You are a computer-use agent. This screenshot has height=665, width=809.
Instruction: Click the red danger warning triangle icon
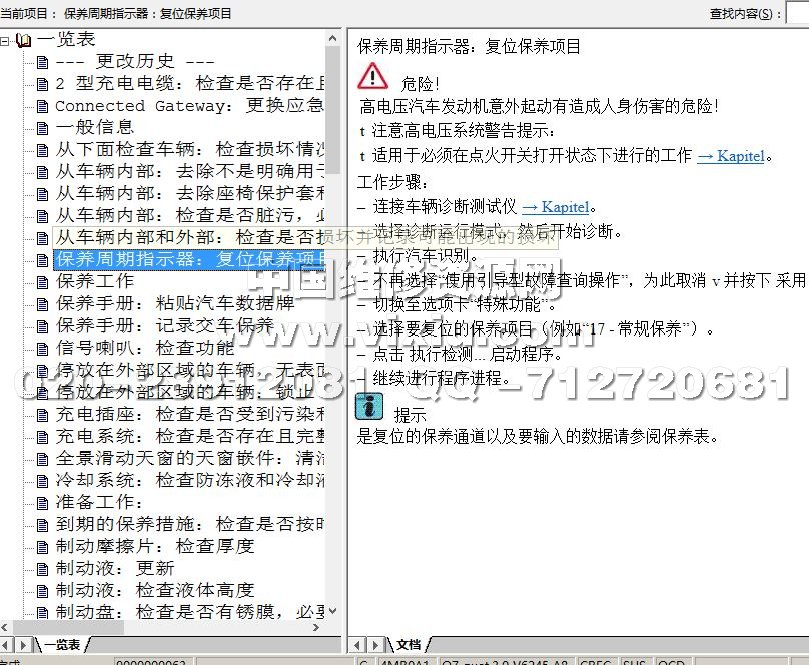pos(372,76)
